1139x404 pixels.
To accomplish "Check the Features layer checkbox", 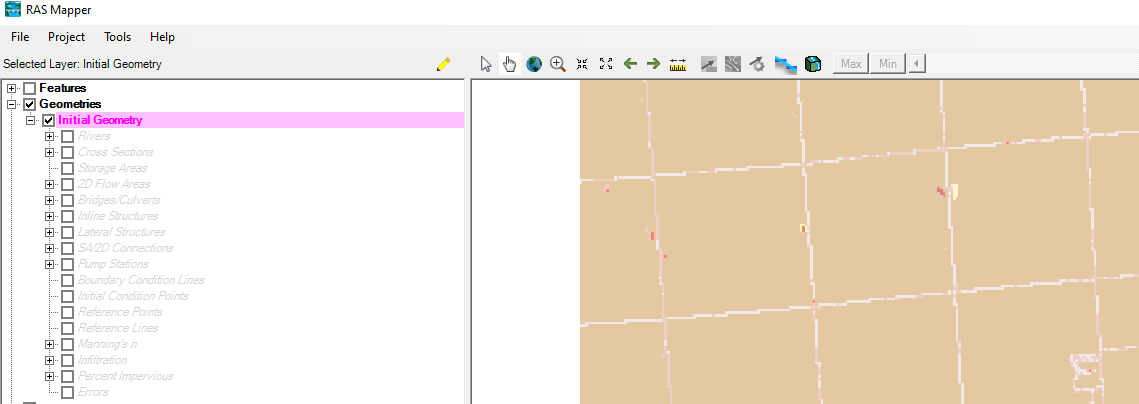I will [x=30, y=88].
